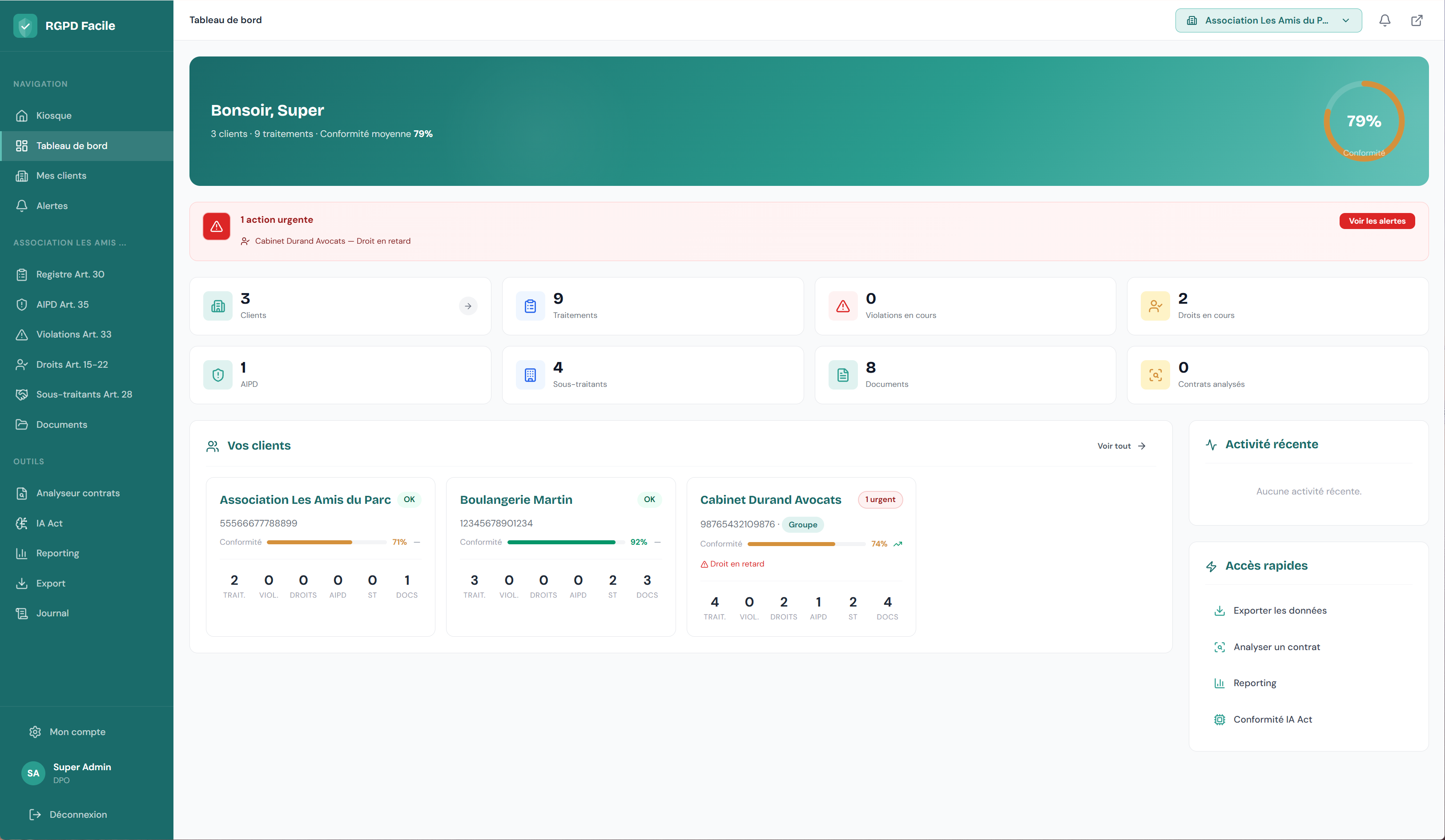Open the IA Act tool icon
The width and height of the screenshot is (1445, 840).
(x=22, y=523)
